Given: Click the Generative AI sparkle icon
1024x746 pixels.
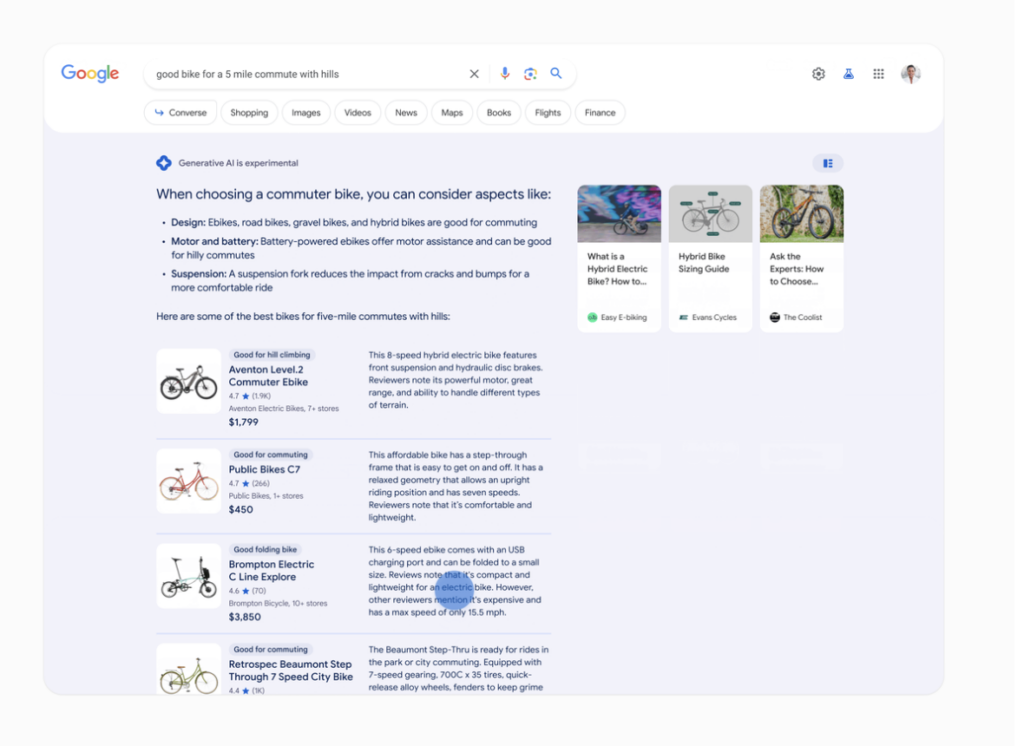Looking at the screenshot, I should (164, 163).
